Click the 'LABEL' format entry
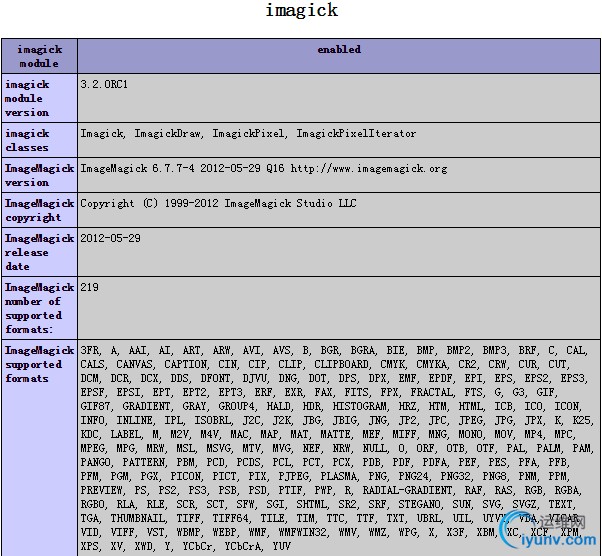This screenshot has height=556, width=602. point(126,434)
